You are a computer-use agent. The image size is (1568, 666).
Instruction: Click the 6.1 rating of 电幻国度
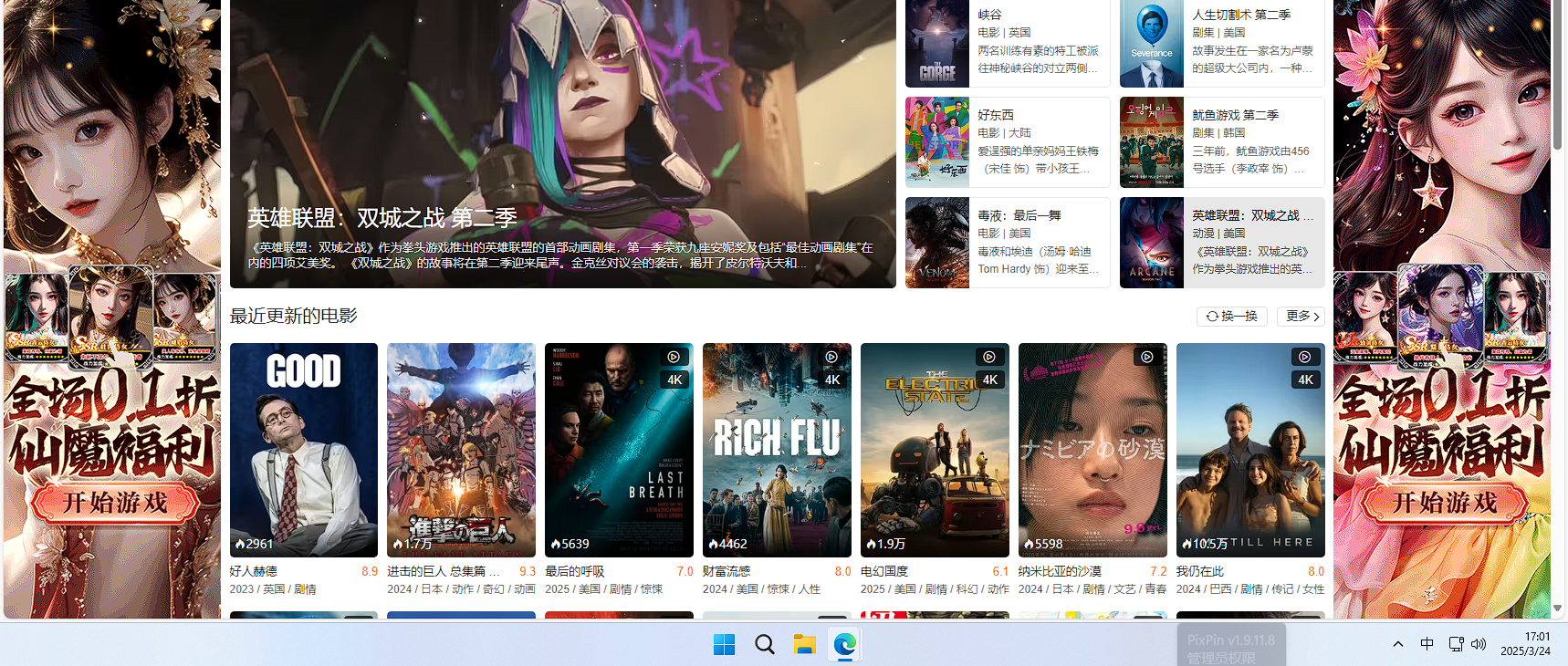tap(1000, 571)
